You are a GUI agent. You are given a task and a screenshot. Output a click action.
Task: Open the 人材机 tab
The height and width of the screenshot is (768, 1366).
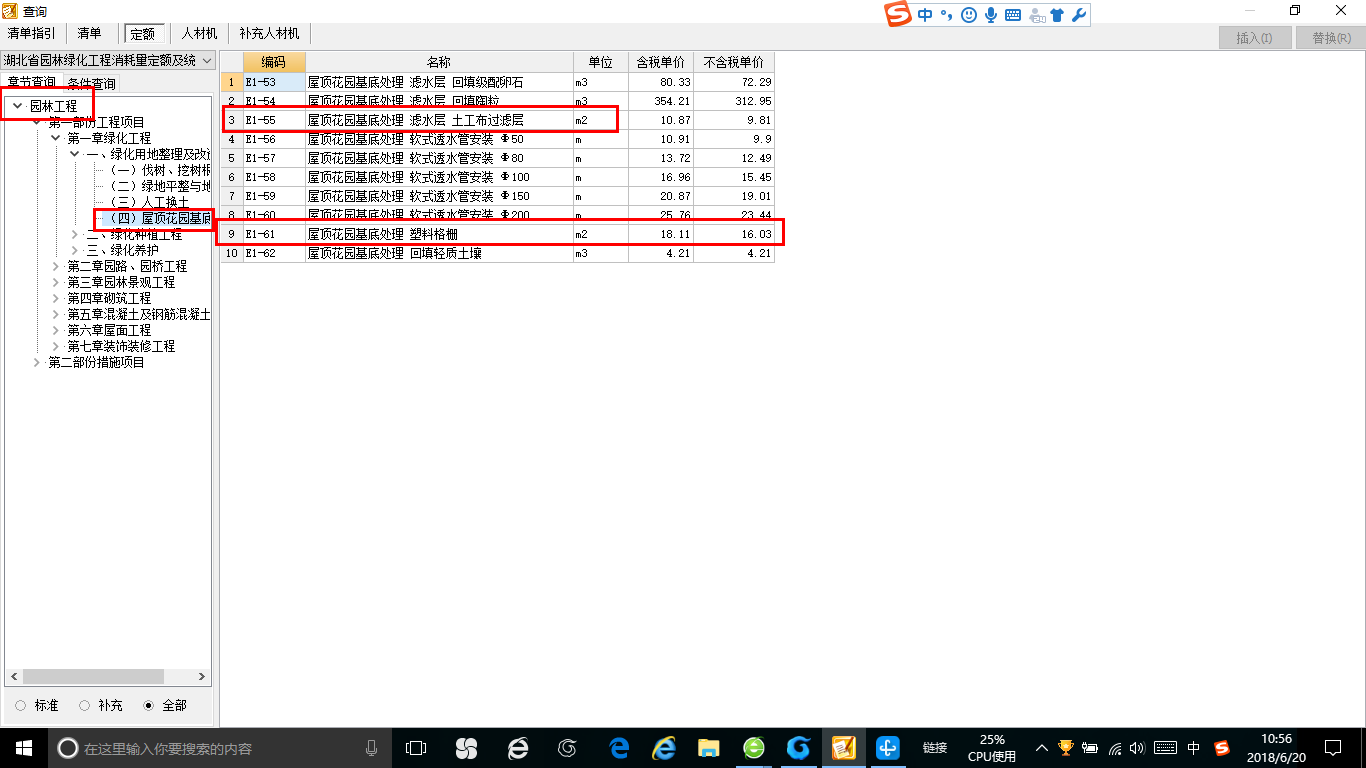[199, 34]
